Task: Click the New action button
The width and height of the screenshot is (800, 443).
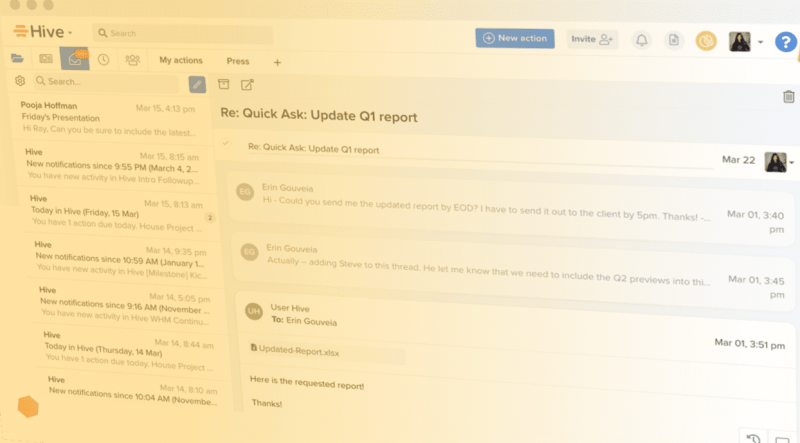Action: [515, 38]
